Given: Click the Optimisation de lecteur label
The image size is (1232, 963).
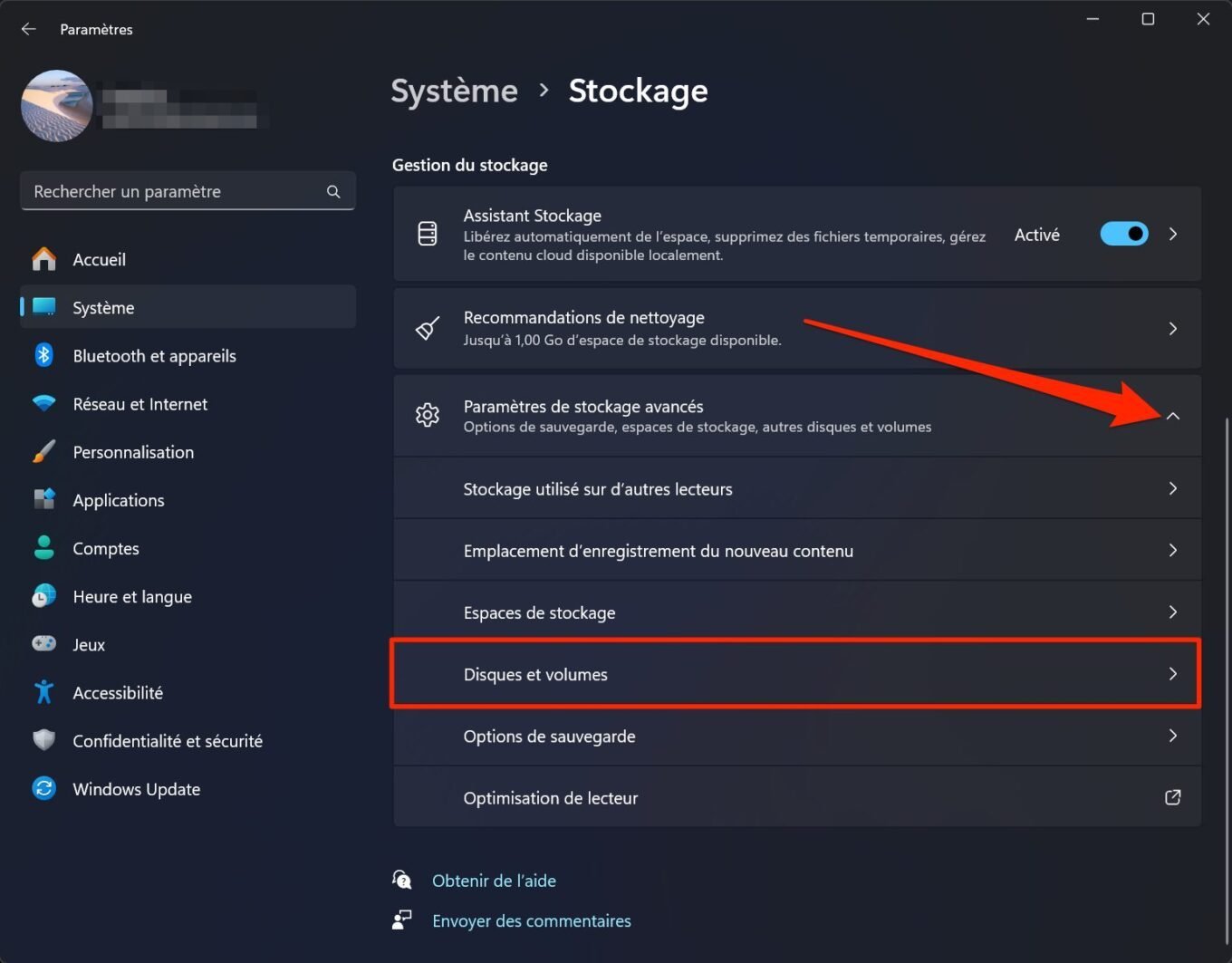Looking at the screenshot, I should point(551,798).
